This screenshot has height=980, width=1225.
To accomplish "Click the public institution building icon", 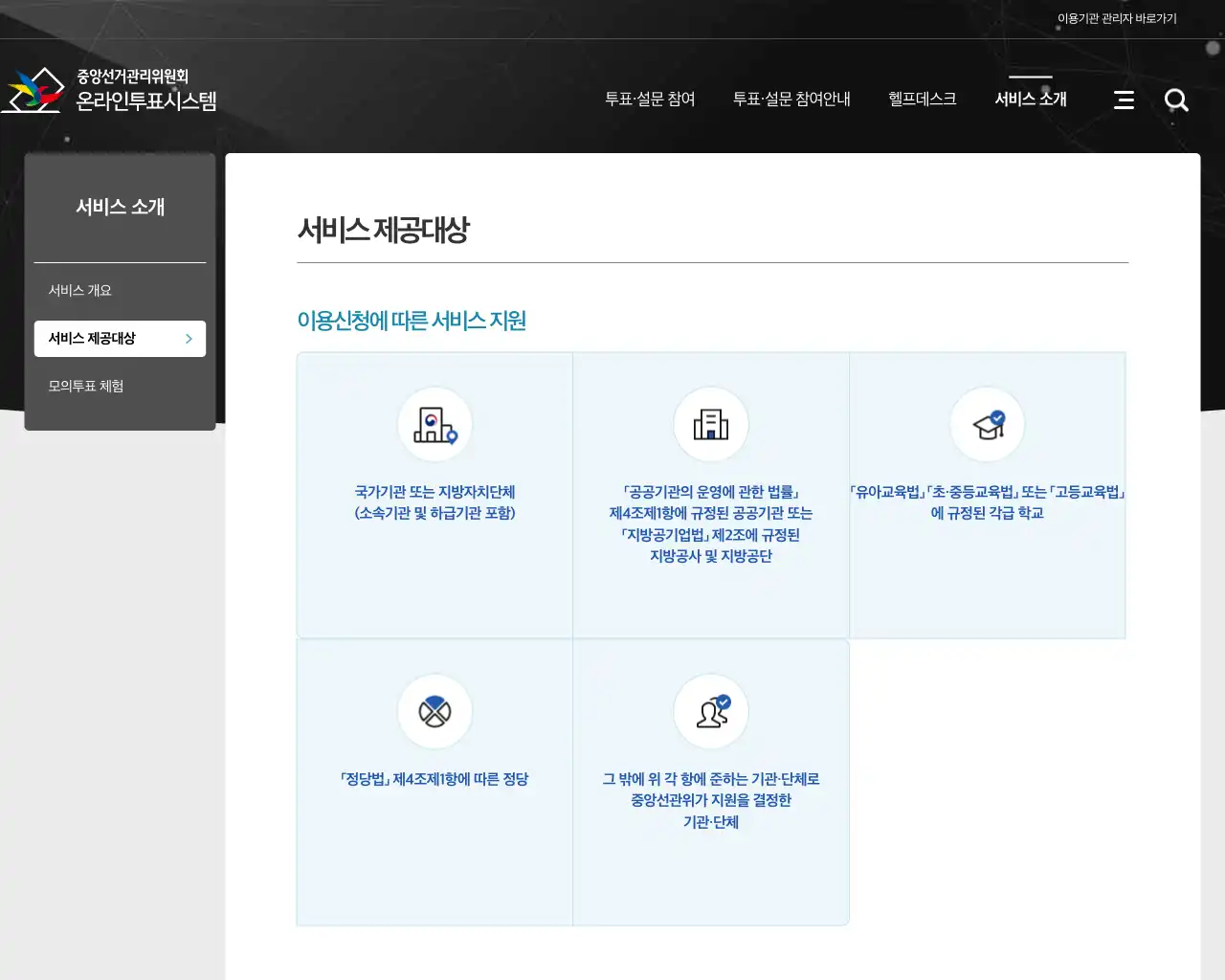I will pyautogui.click(x=711, y=424).
